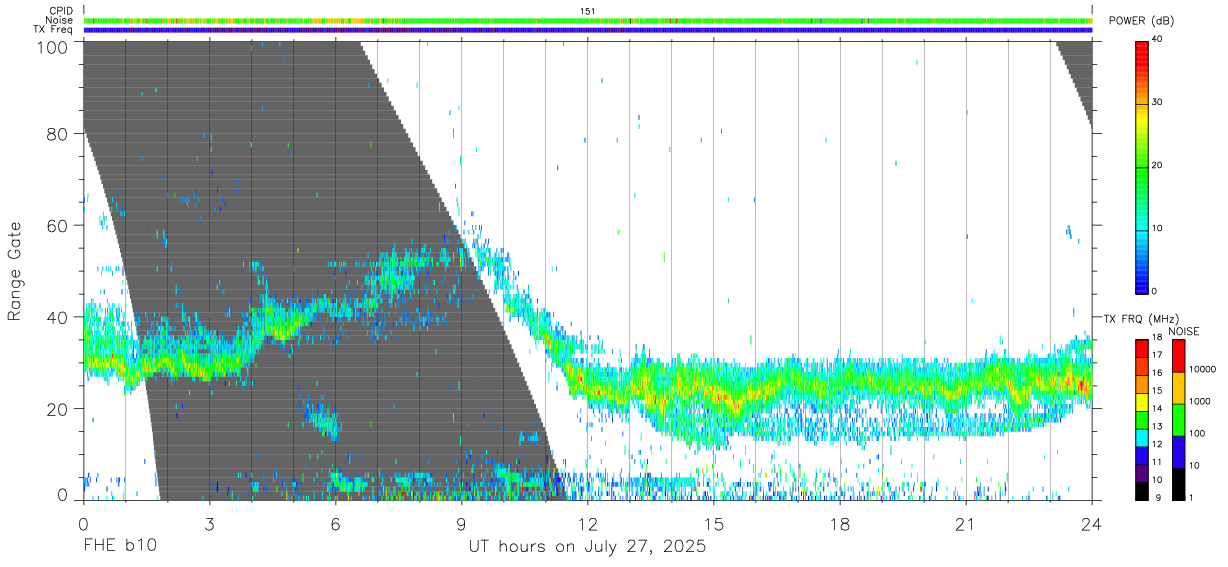Screen dimensions: 1228x567
Task: Click the "Noise" row label at top
Action: pyautogui.click(x=60, y=20)
